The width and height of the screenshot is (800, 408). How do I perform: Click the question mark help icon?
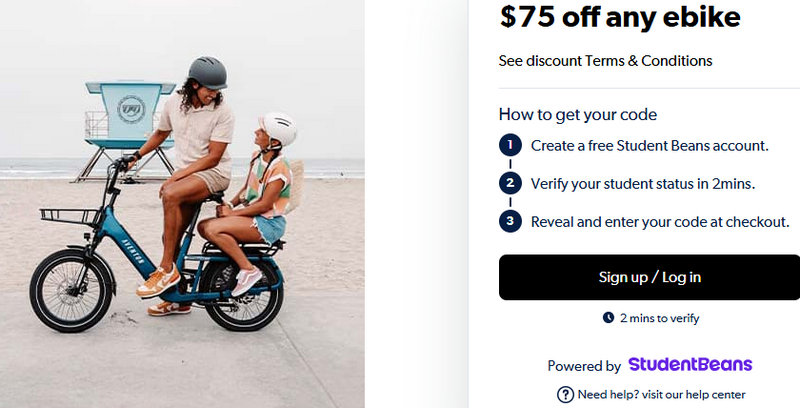point(565,394)
